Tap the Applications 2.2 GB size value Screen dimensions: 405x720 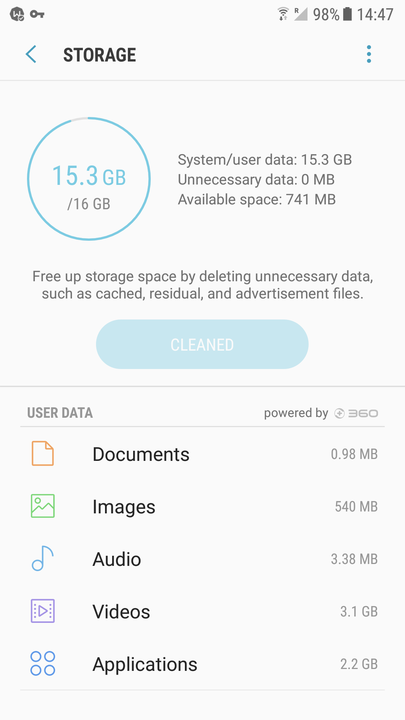(x=359, y=664)
